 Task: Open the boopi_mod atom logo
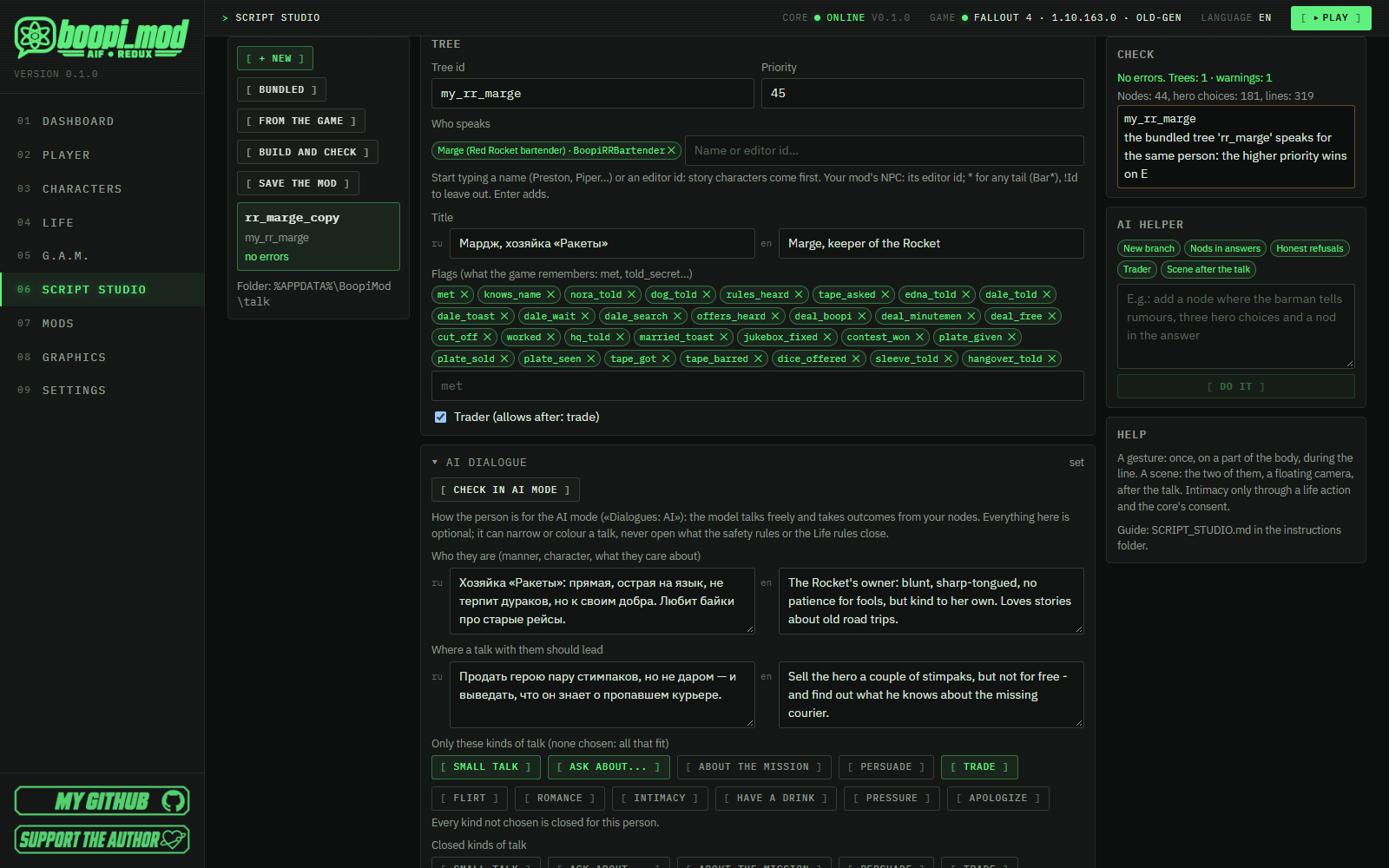[x=35, y=36]
